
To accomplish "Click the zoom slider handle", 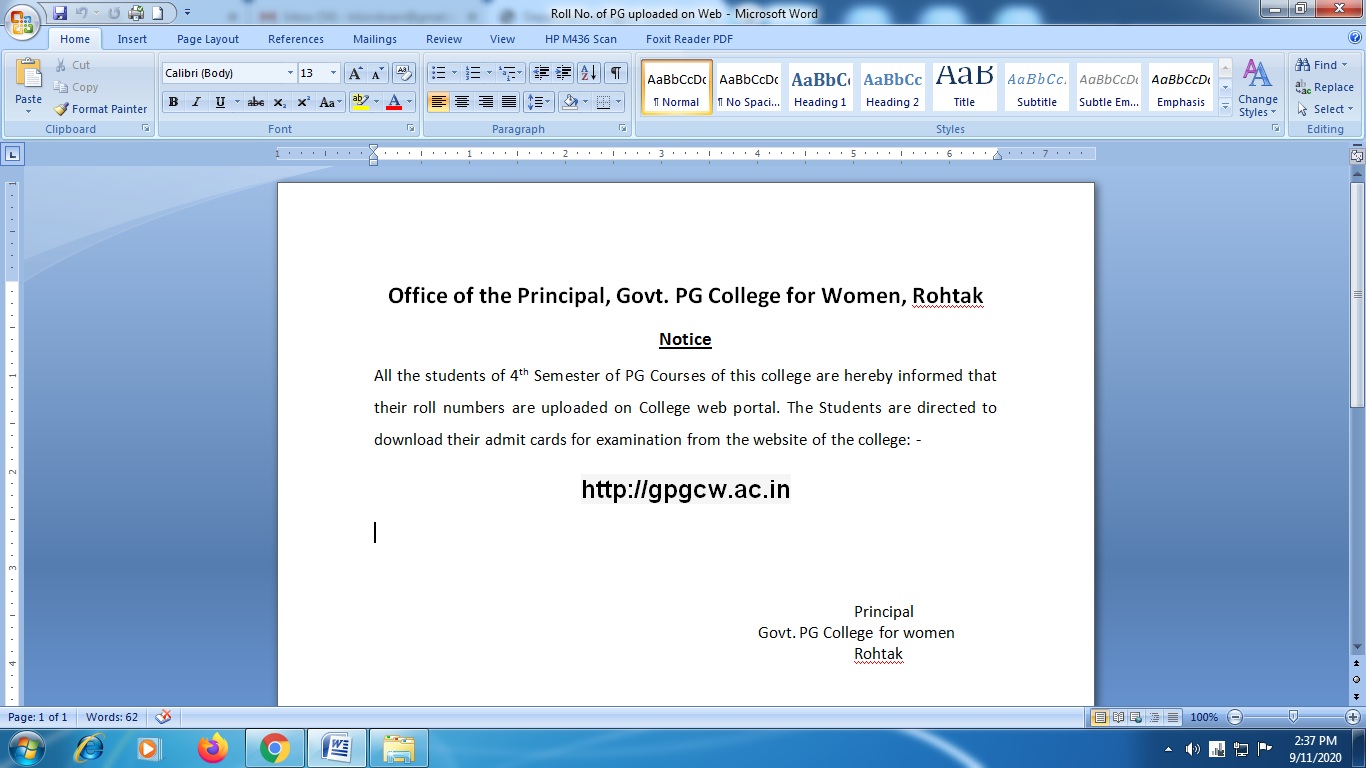I will [x=1293, y=717].
